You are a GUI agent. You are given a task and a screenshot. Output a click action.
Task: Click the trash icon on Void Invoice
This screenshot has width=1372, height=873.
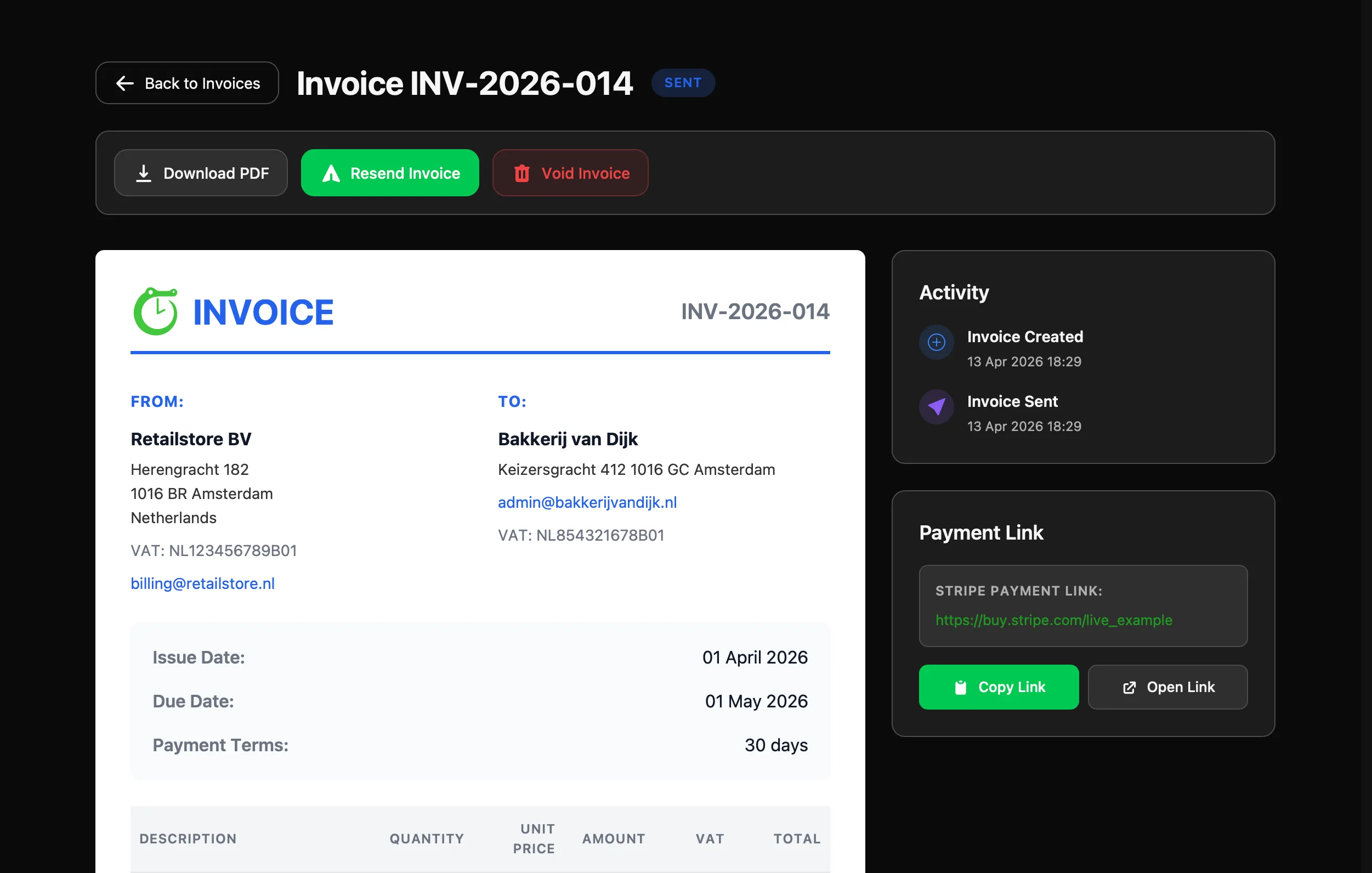pyautogui.click(x=521, y=173)
